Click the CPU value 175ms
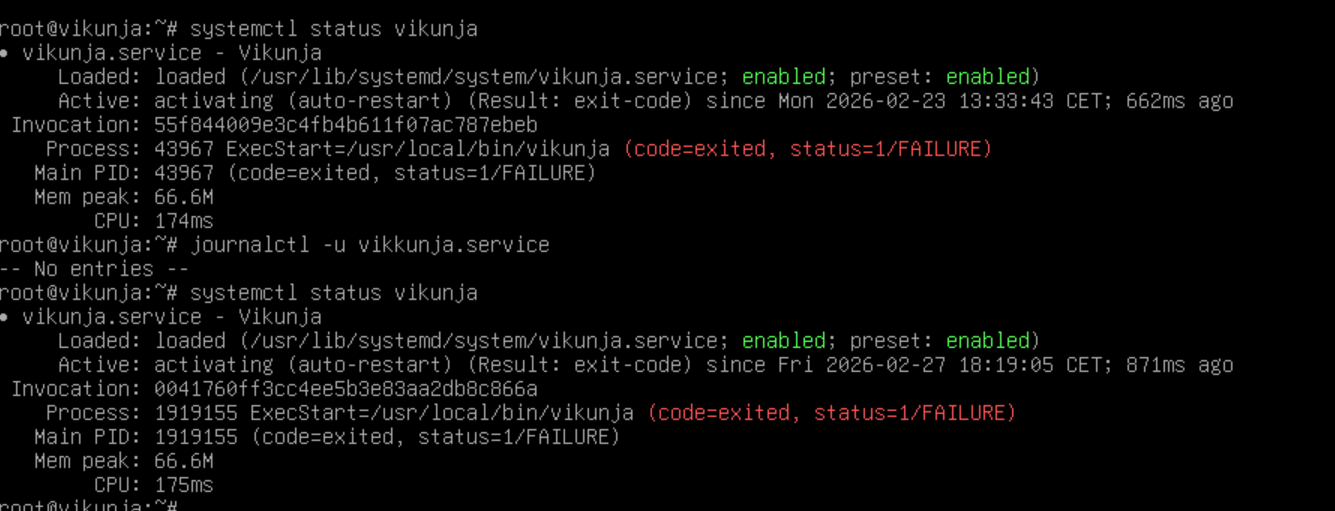 184,485
